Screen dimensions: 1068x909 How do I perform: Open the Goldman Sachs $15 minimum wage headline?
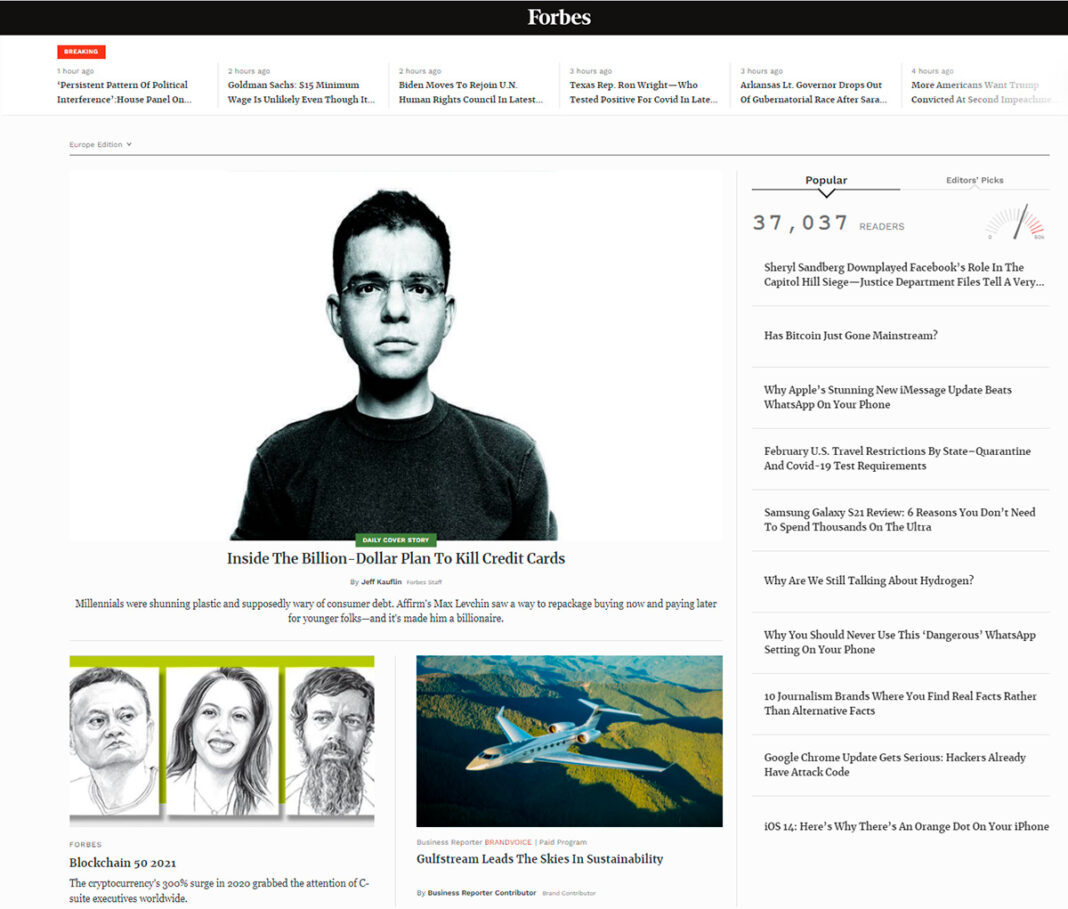[x=301, y=92]
